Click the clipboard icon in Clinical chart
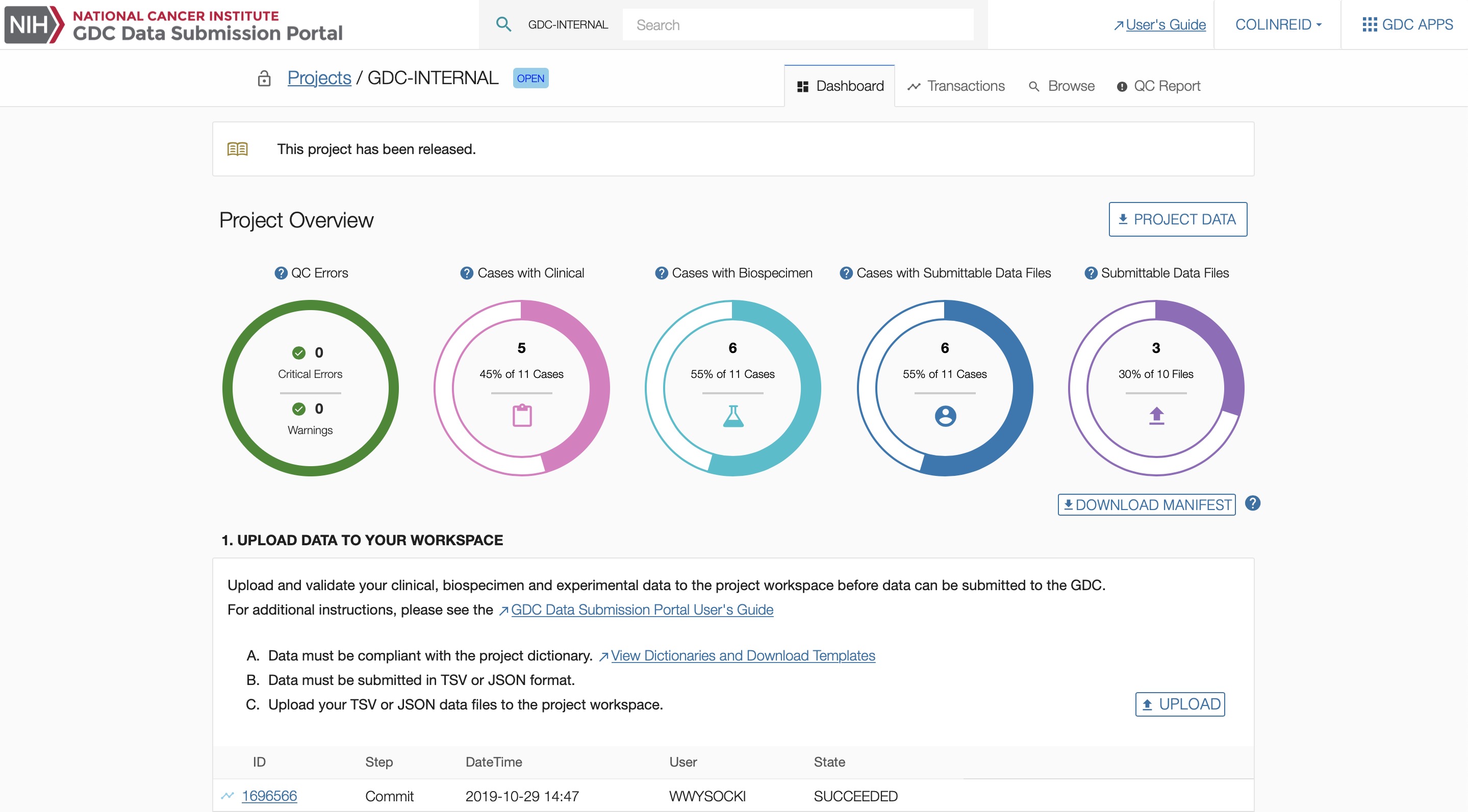Image resolution: width=1468 pixels, height=812 pixels. (x=522, y=415)
